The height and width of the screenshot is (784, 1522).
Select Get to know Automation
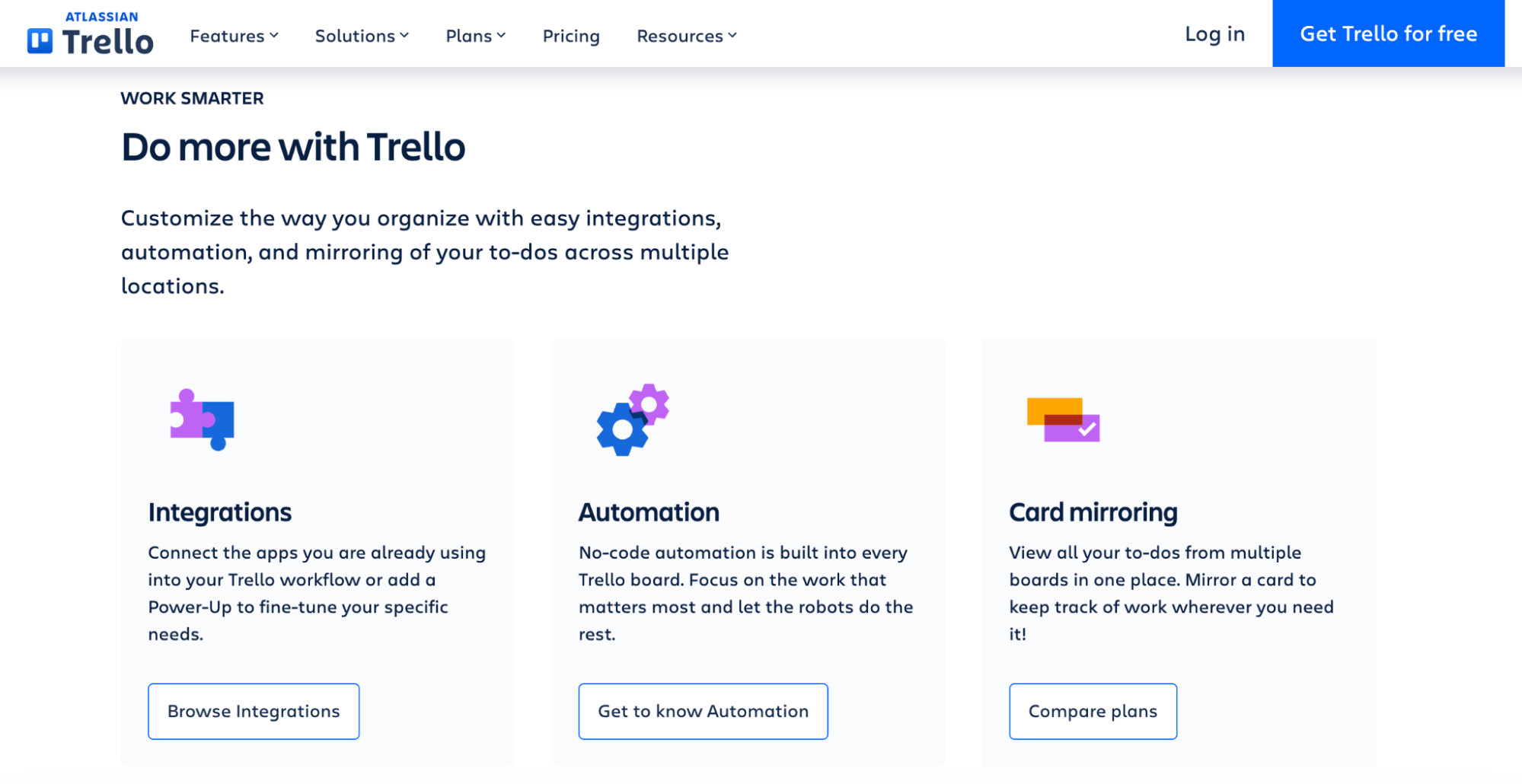point(702,711)
